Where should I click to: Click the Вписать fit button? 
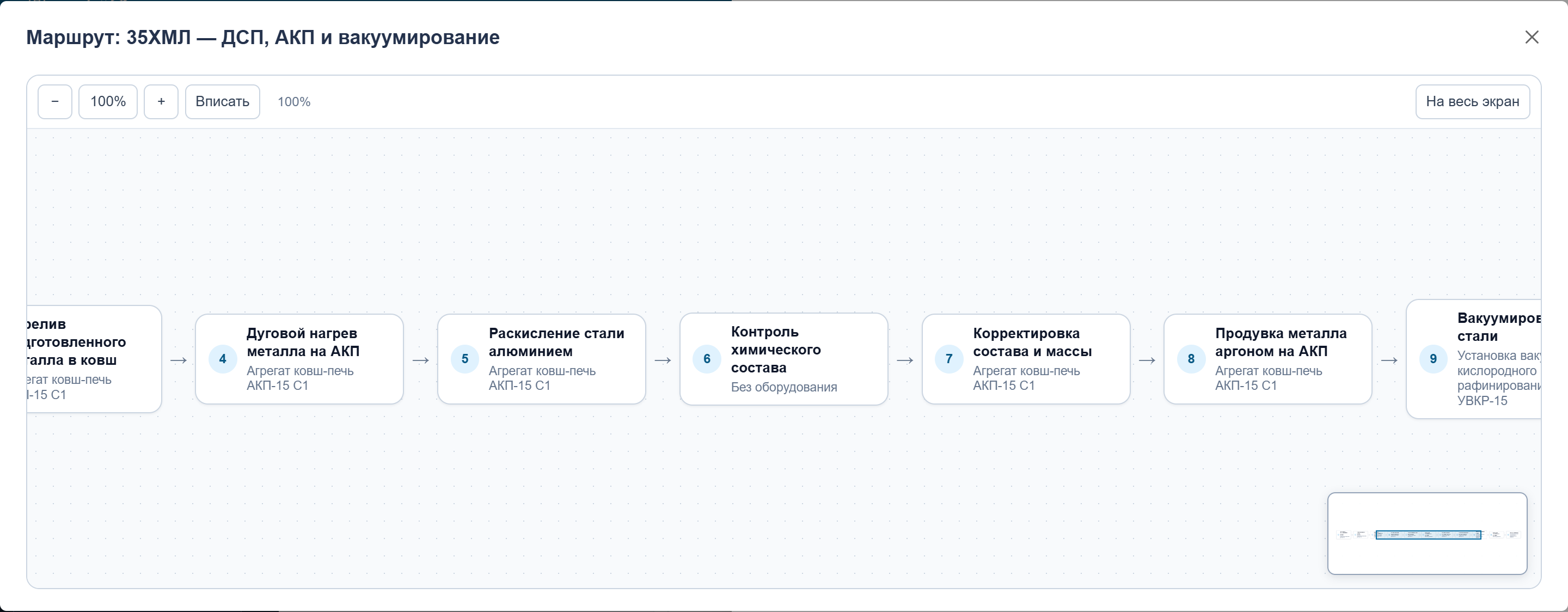(222, 102)
